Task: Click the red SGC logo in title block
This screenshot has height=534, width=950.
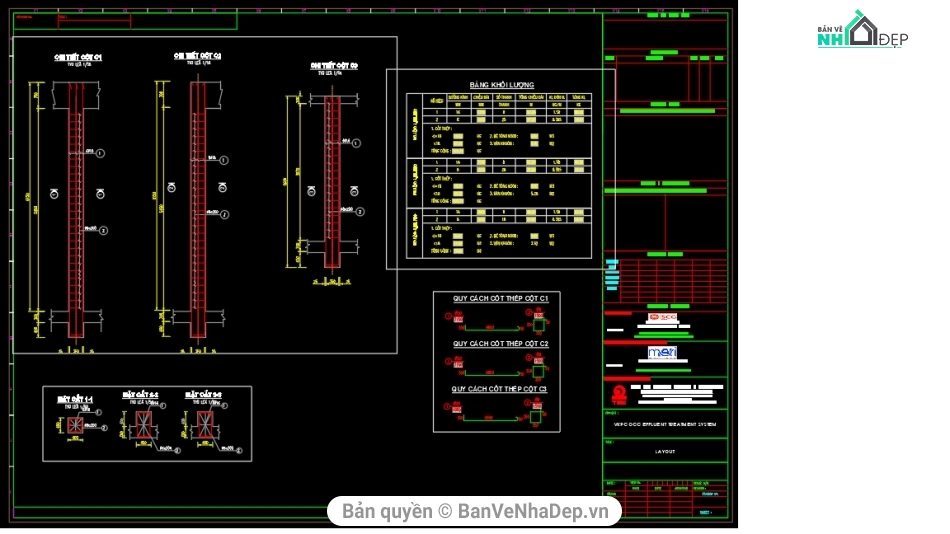Action: point(662,318)
